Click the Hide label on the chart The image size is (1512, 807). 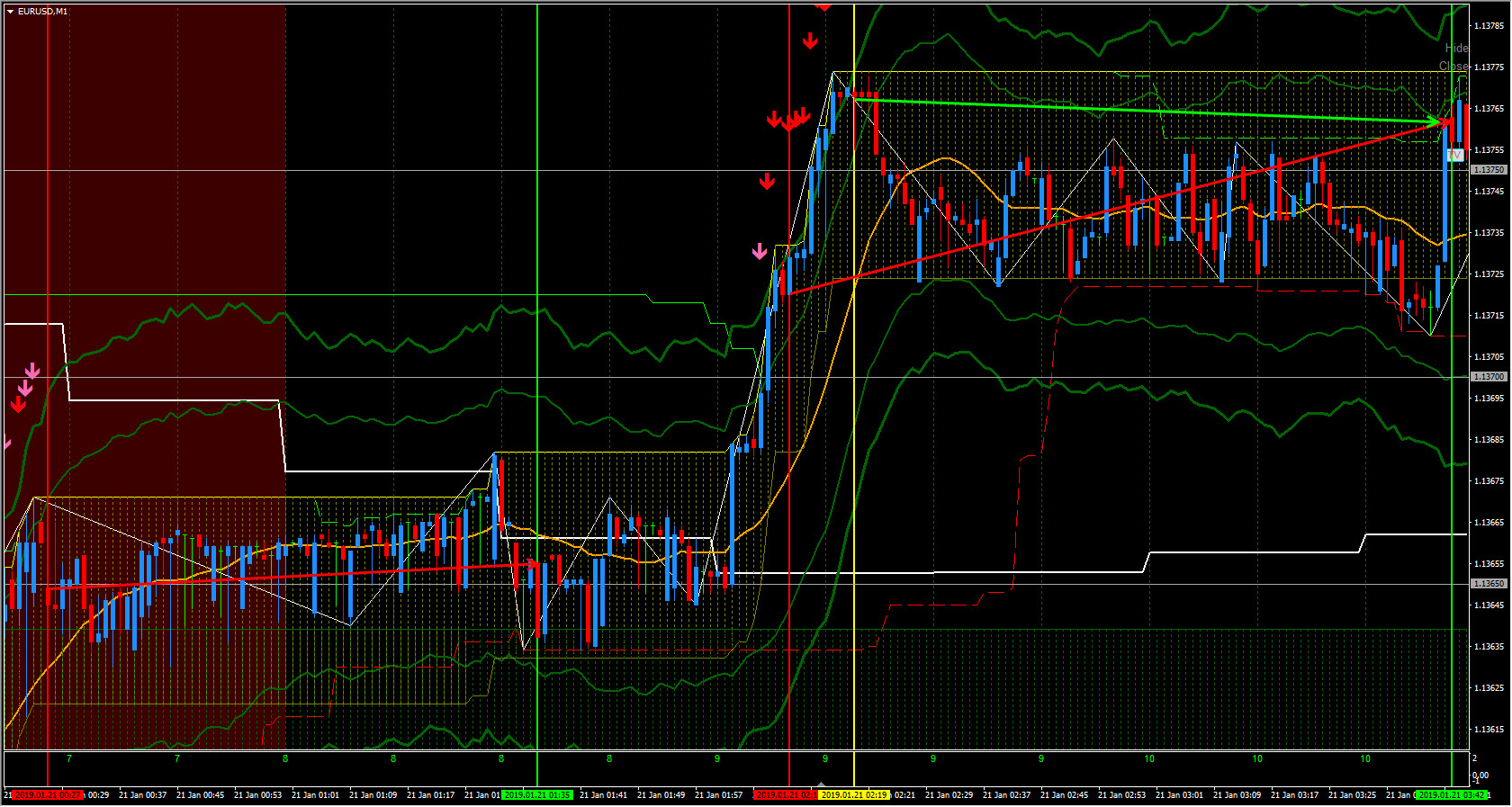click(1456, 49)
